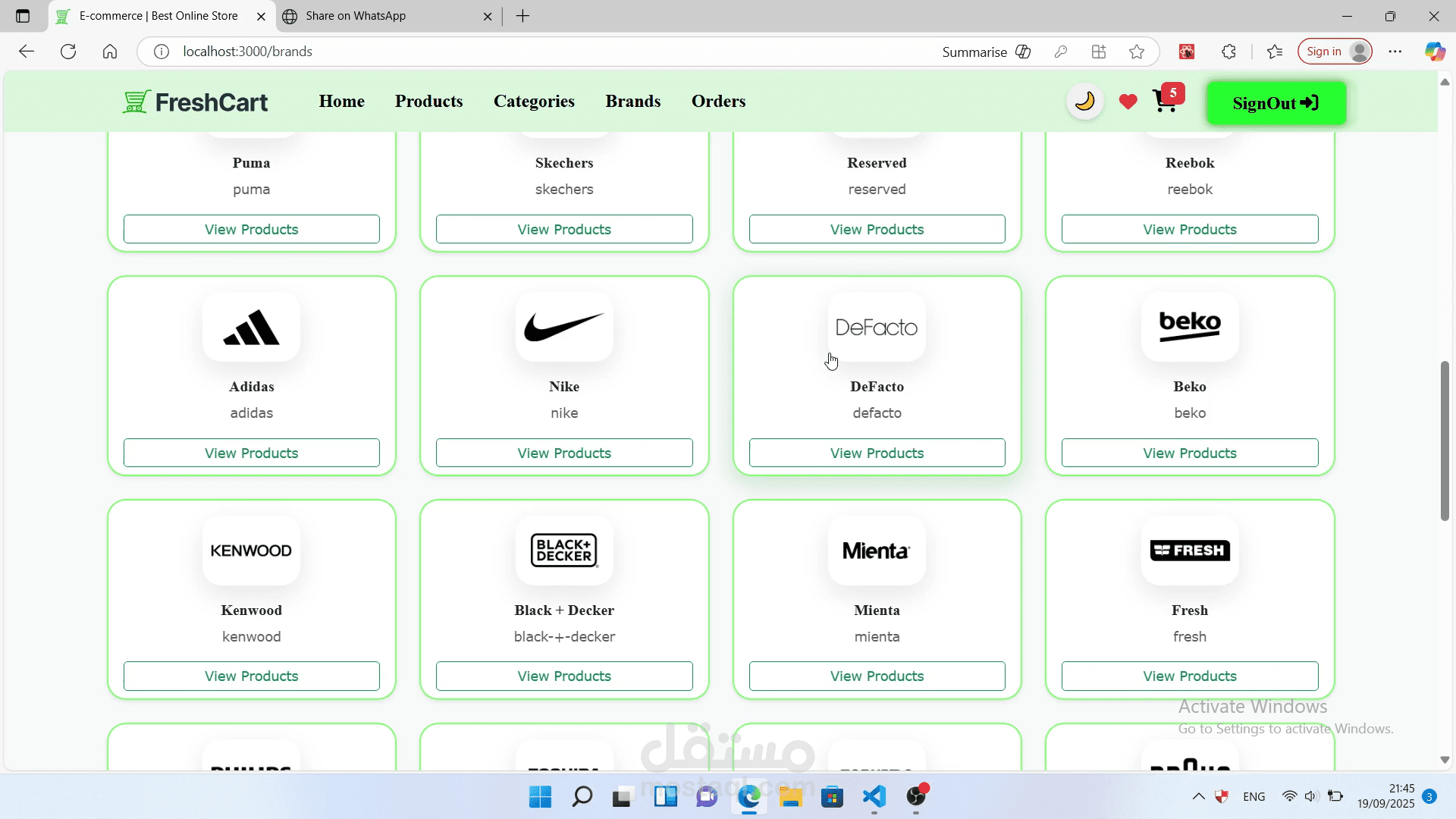Image resolution: width=1456 pixels, height=819 pixels.
Task: View Products for Skechers
Action: point(564,229)
